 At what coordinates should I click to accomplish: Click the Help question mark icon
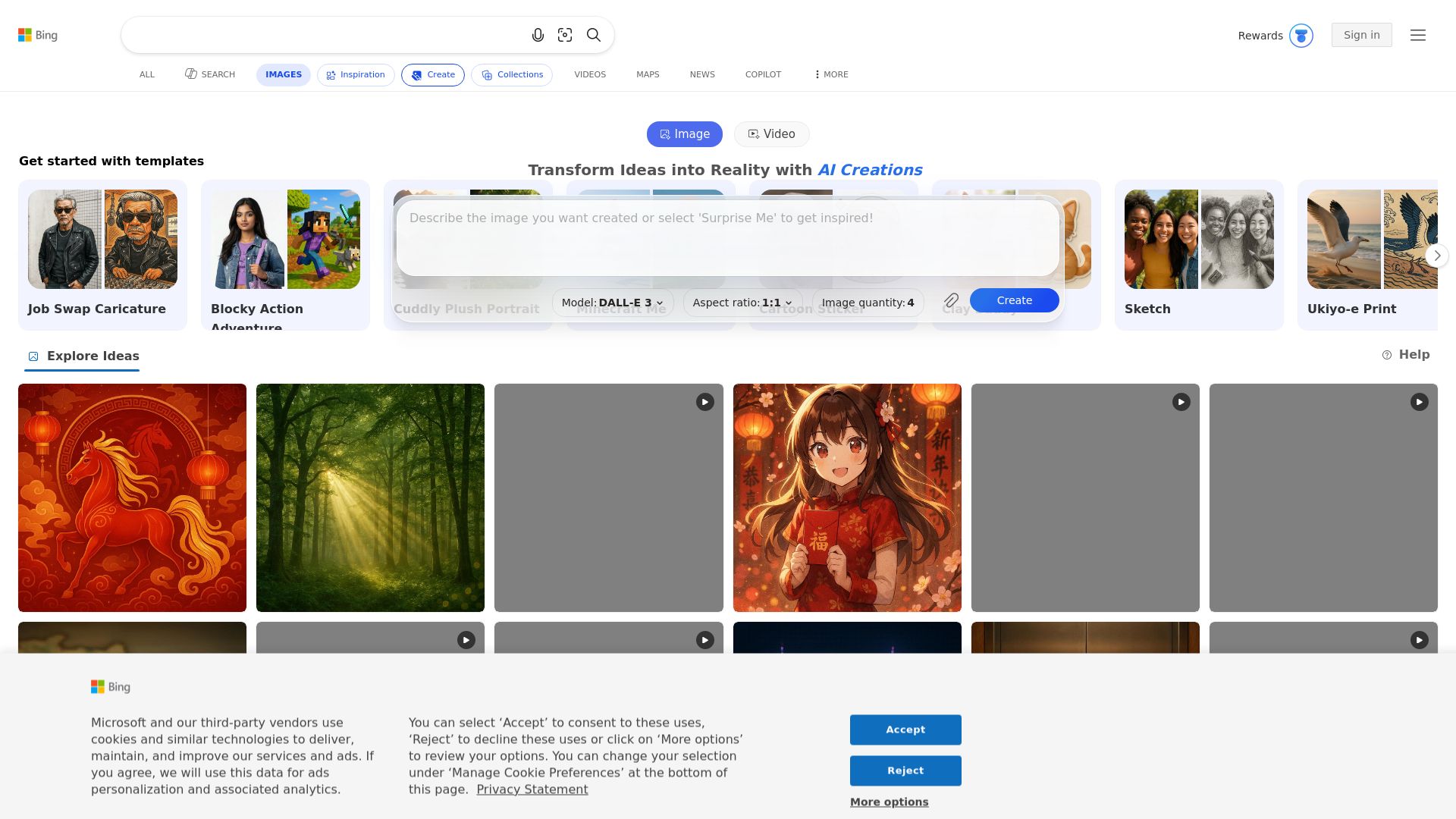1388,354
